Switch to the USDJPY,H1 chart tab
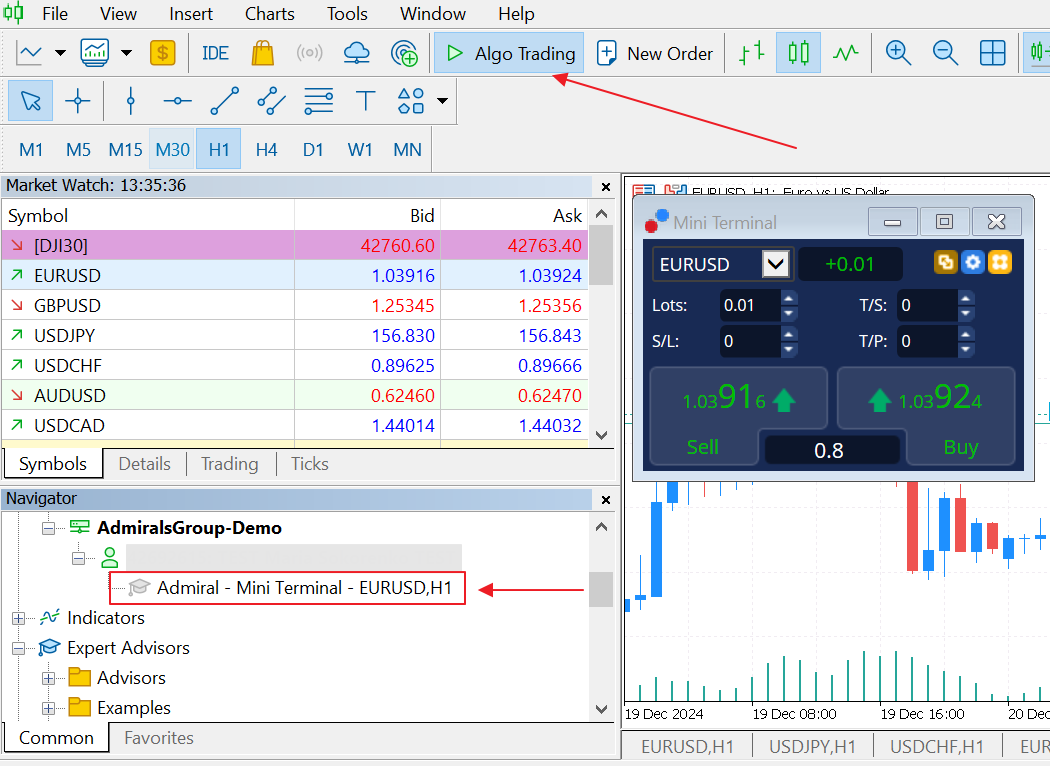Viewport: 1050px width, 766px height. click(x=812, y=747)
